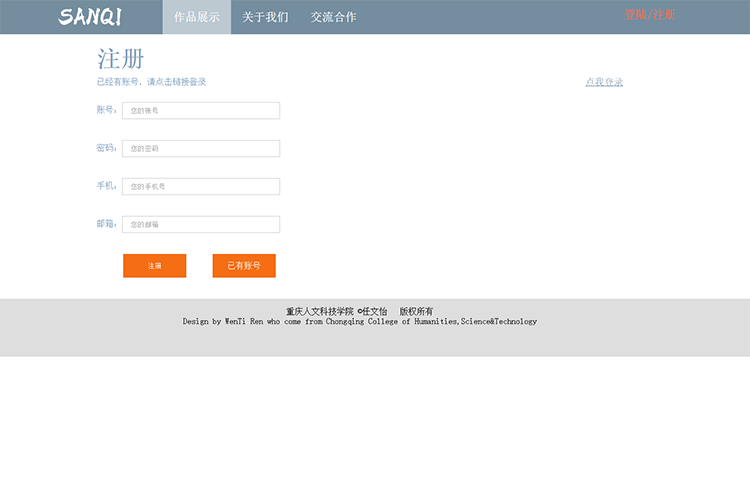Click into the 密码 password field
Screen dimensions: 750x501
point(201,149)
